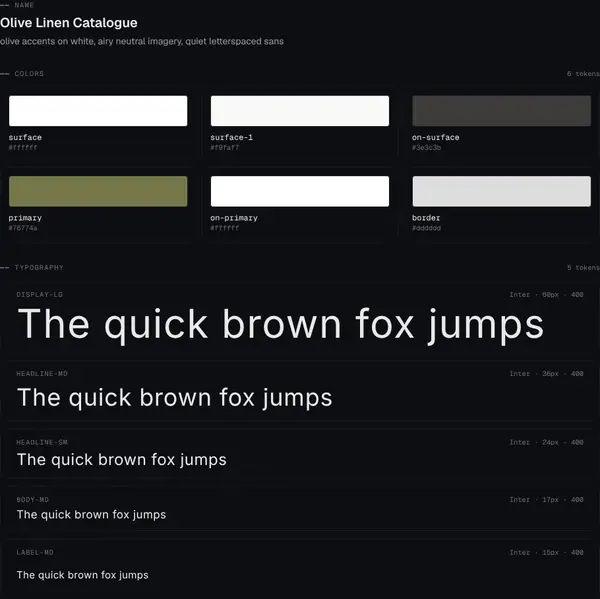
Task: Click the DISPLAY-LG token label
Action: click(39, 295)
